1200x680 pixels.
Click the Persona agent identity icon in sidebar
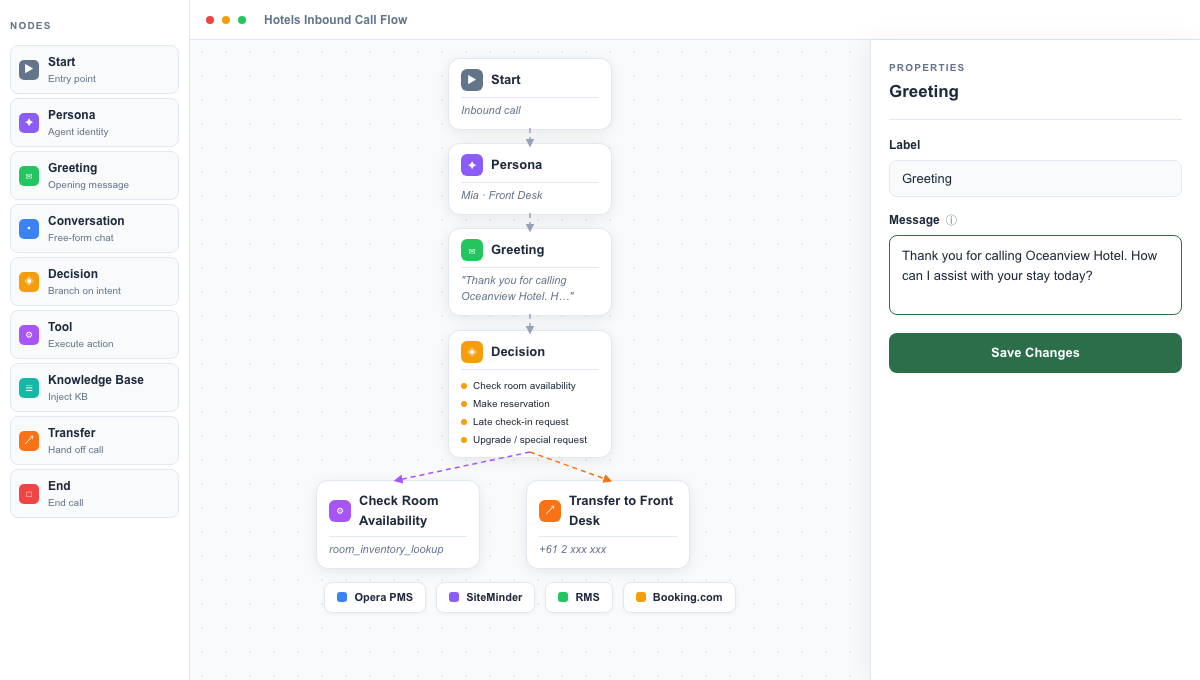(28, 122)
